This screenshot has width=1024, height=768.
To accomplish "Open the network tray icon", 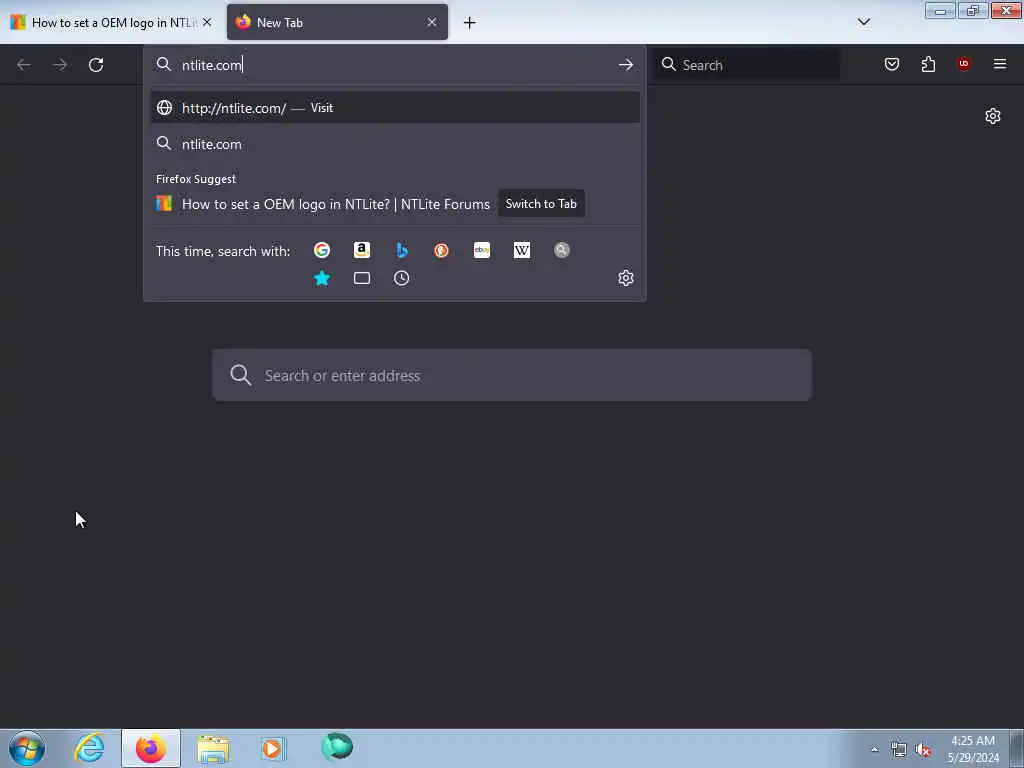I will (899, 749).
